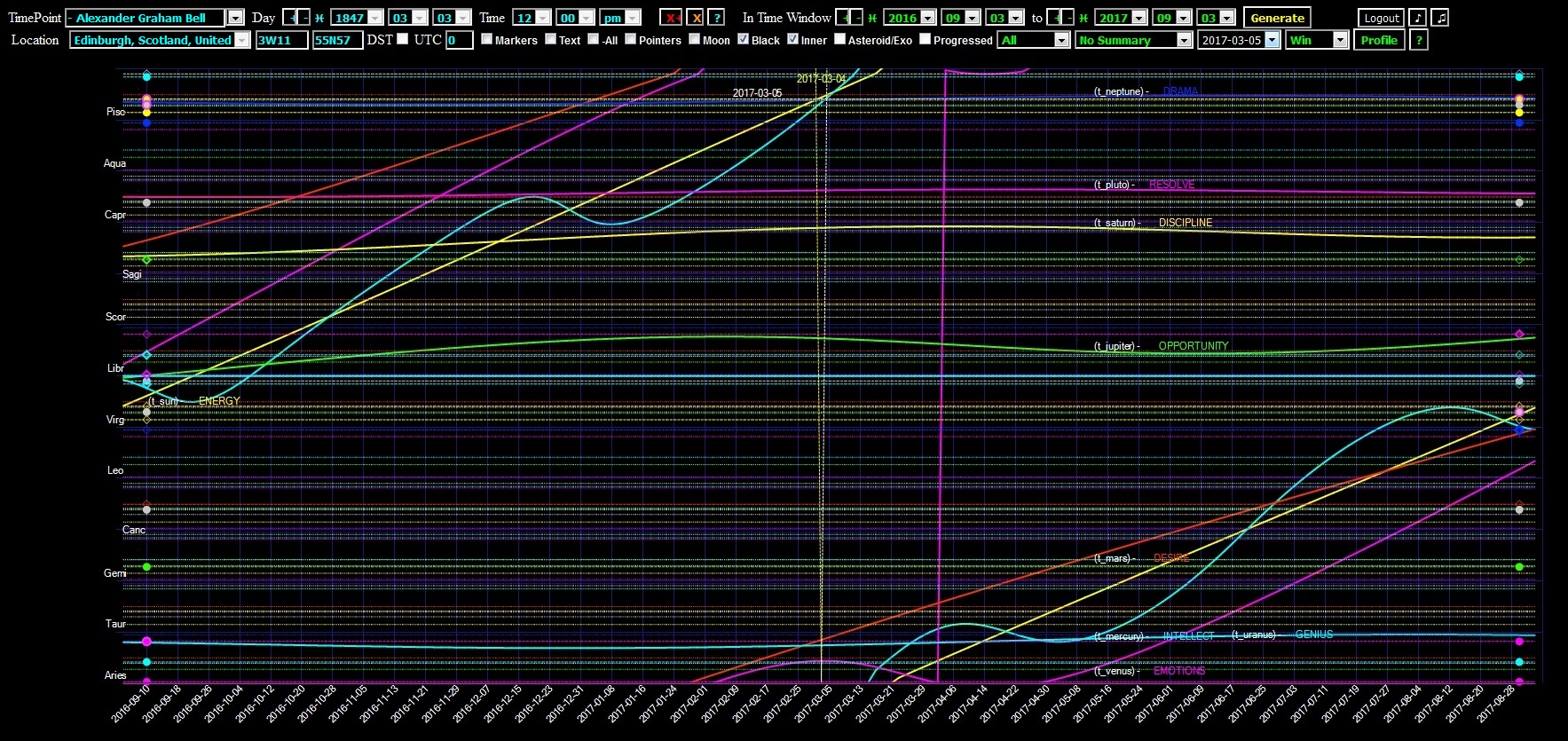Click the single music note icon
Viewport: 1568px width, 741px height.
point(1418,18)
